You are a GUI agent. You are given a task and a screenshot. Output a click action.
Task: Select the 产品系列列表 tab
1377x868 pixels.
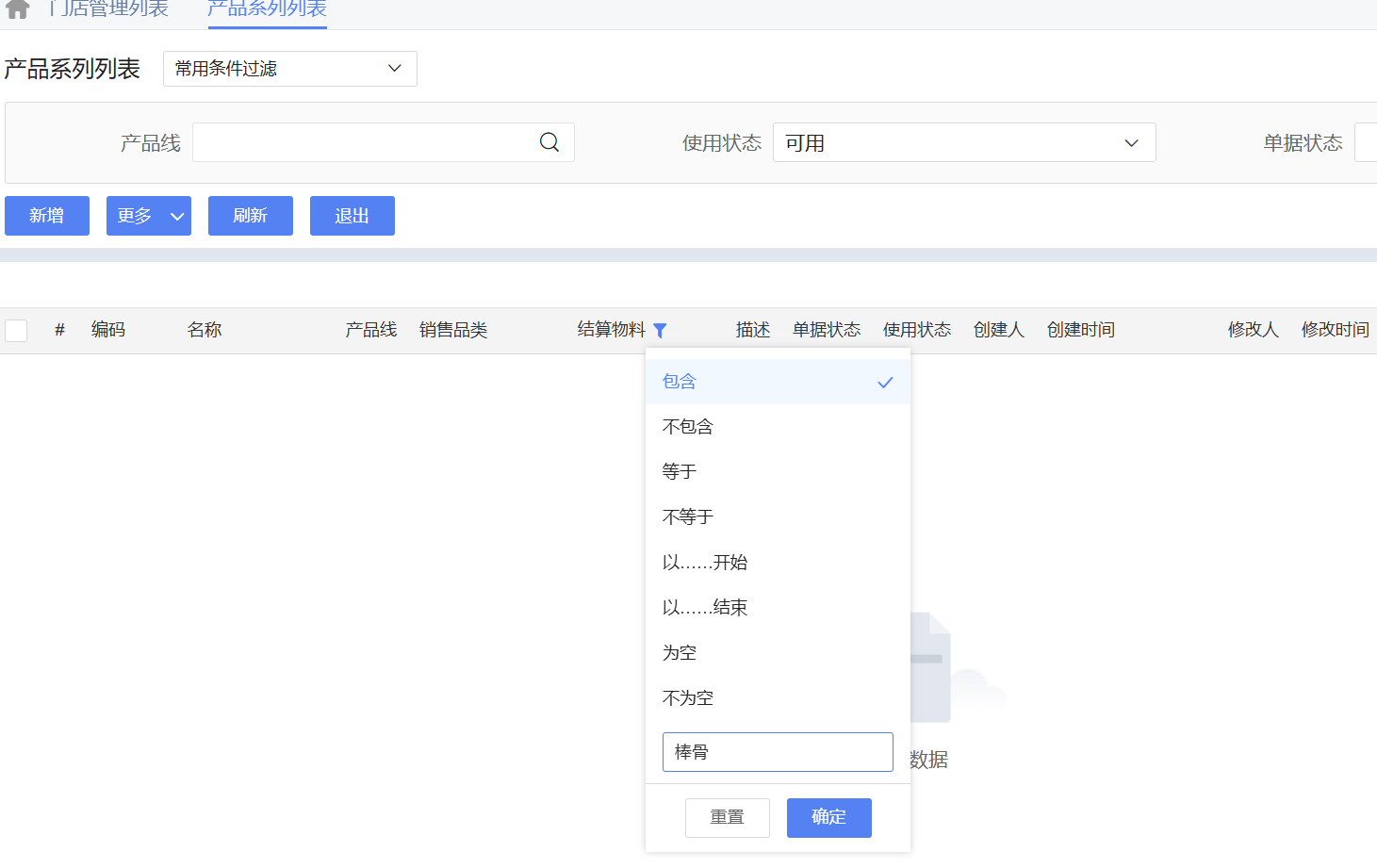click(267, 9)
